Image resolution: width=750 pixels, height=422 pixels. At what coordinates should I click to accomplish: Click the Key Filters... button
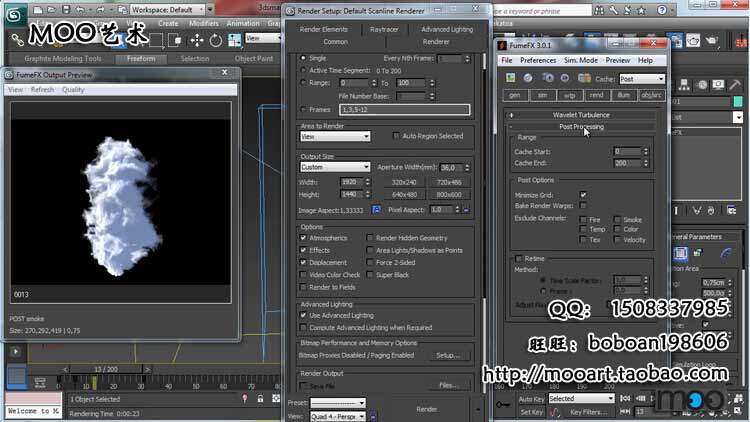[588, 411]
